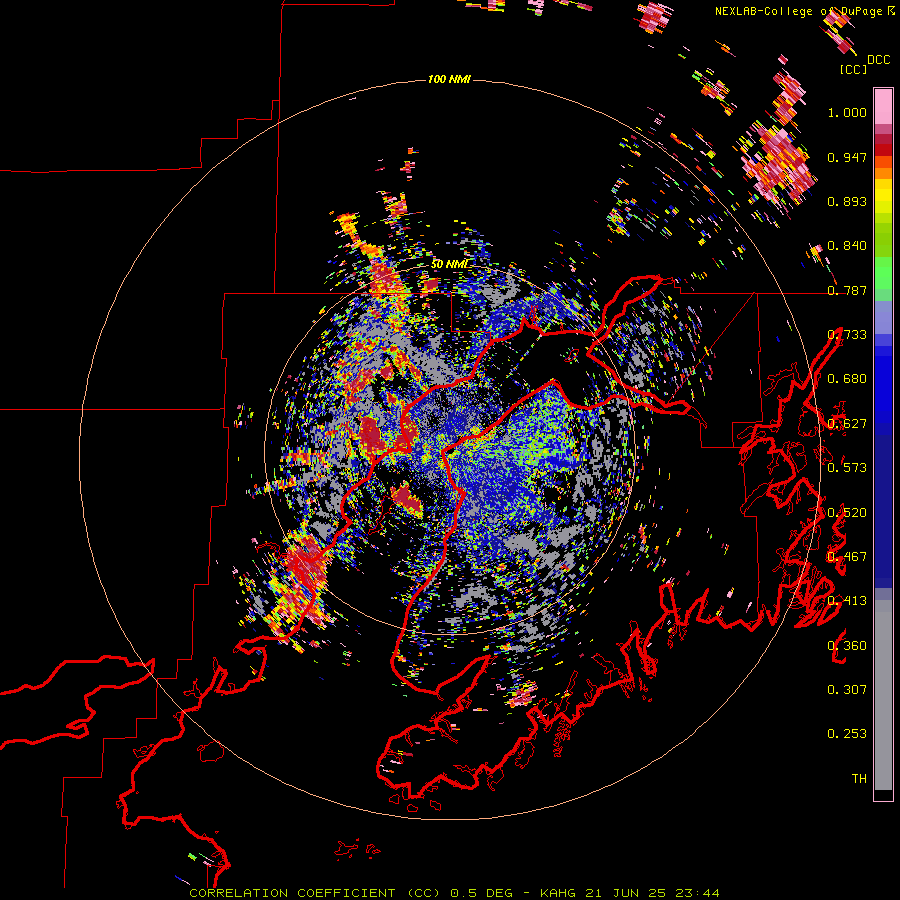The image size is (900, 900).
Task: Click the DCC label above the color scale
Action: [879, 60]
